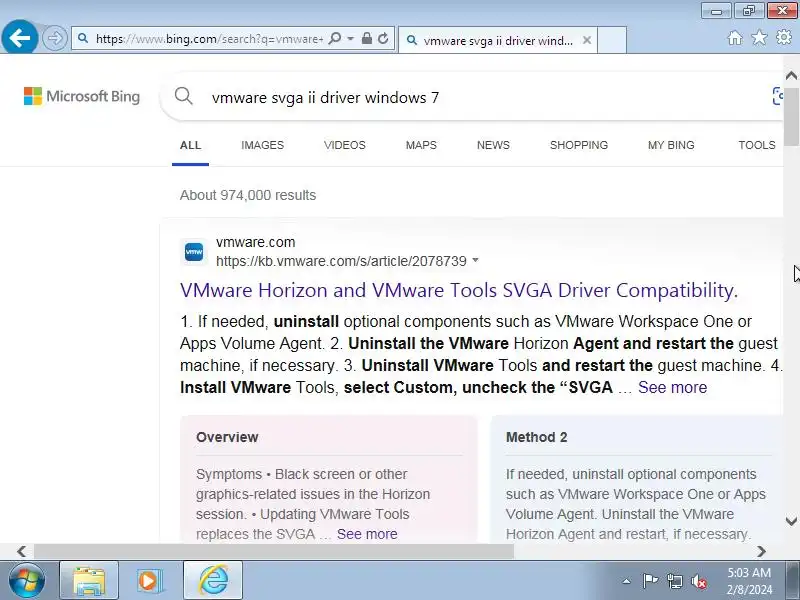Switch to the IMAGES tab
800x600 pixels.
tap(262, 145)
